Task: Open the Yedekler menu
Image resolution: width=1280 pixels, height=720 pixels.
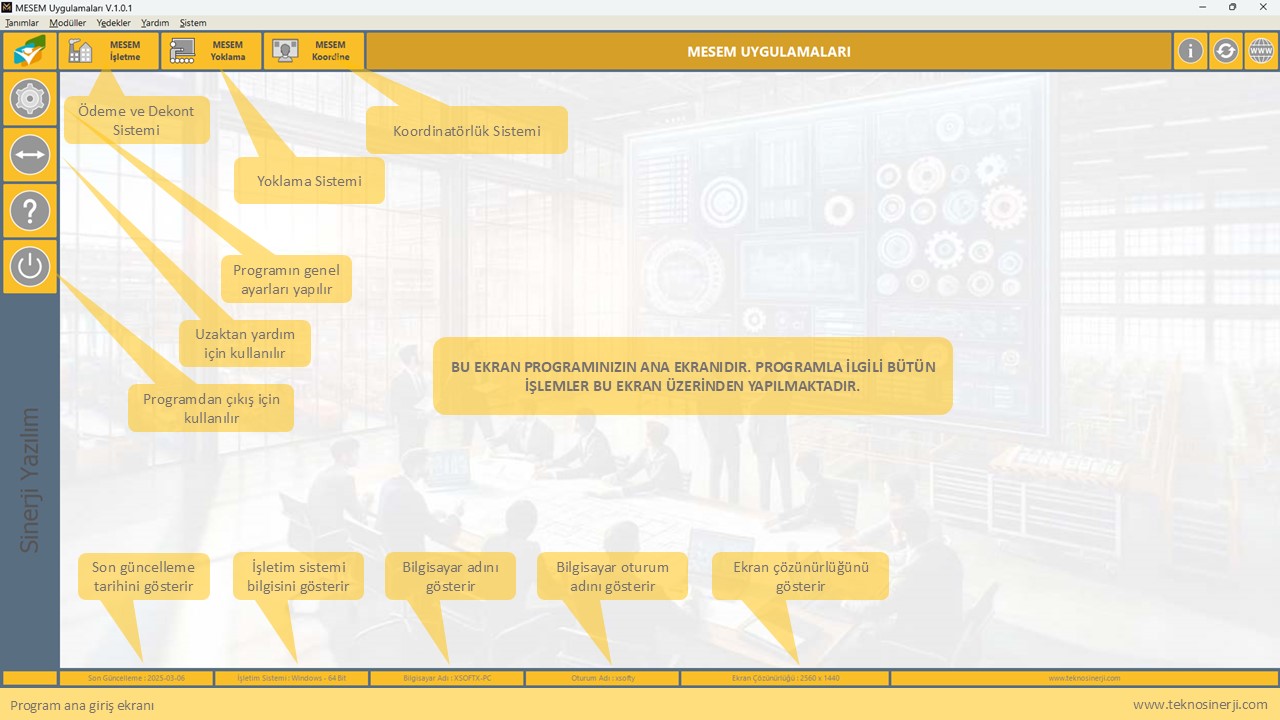Action: coord(114,23)
